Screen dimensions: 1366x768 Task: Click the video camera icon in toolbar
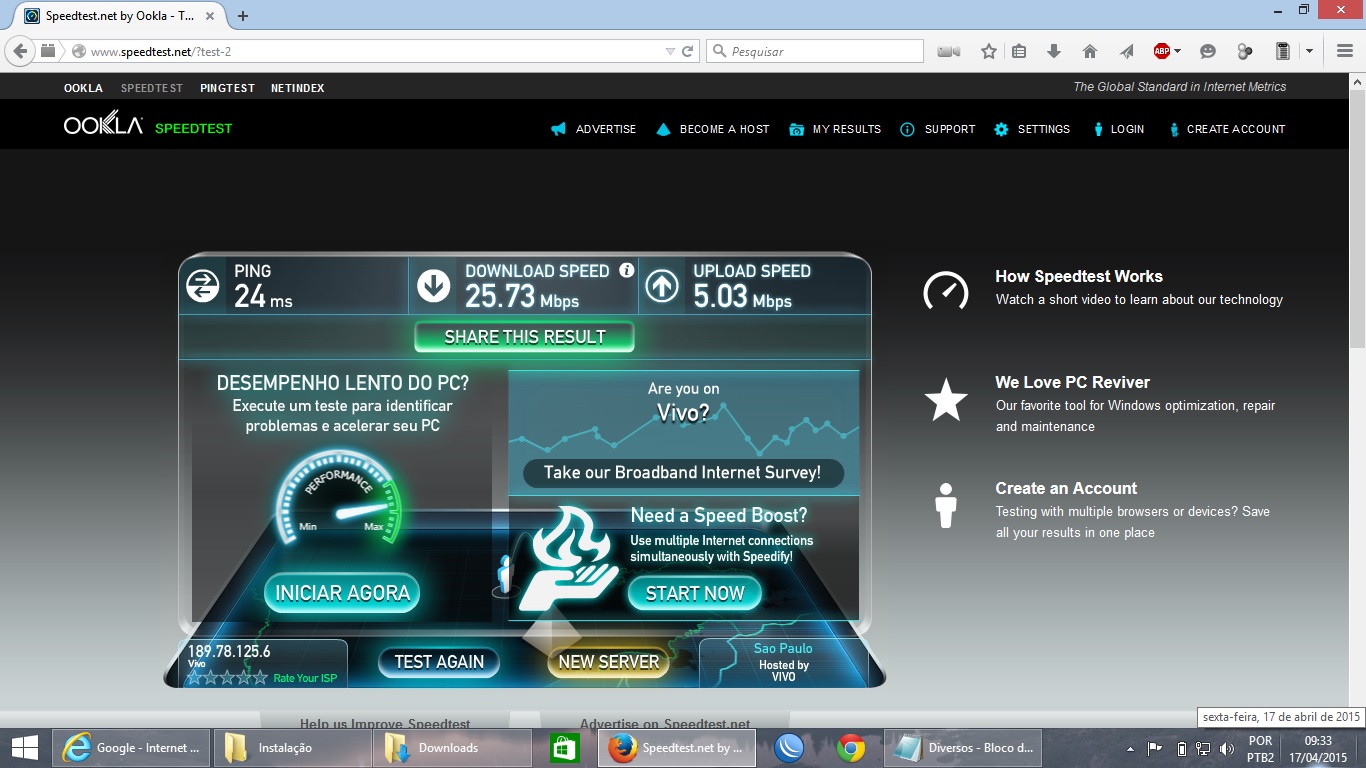coord(949,51)
